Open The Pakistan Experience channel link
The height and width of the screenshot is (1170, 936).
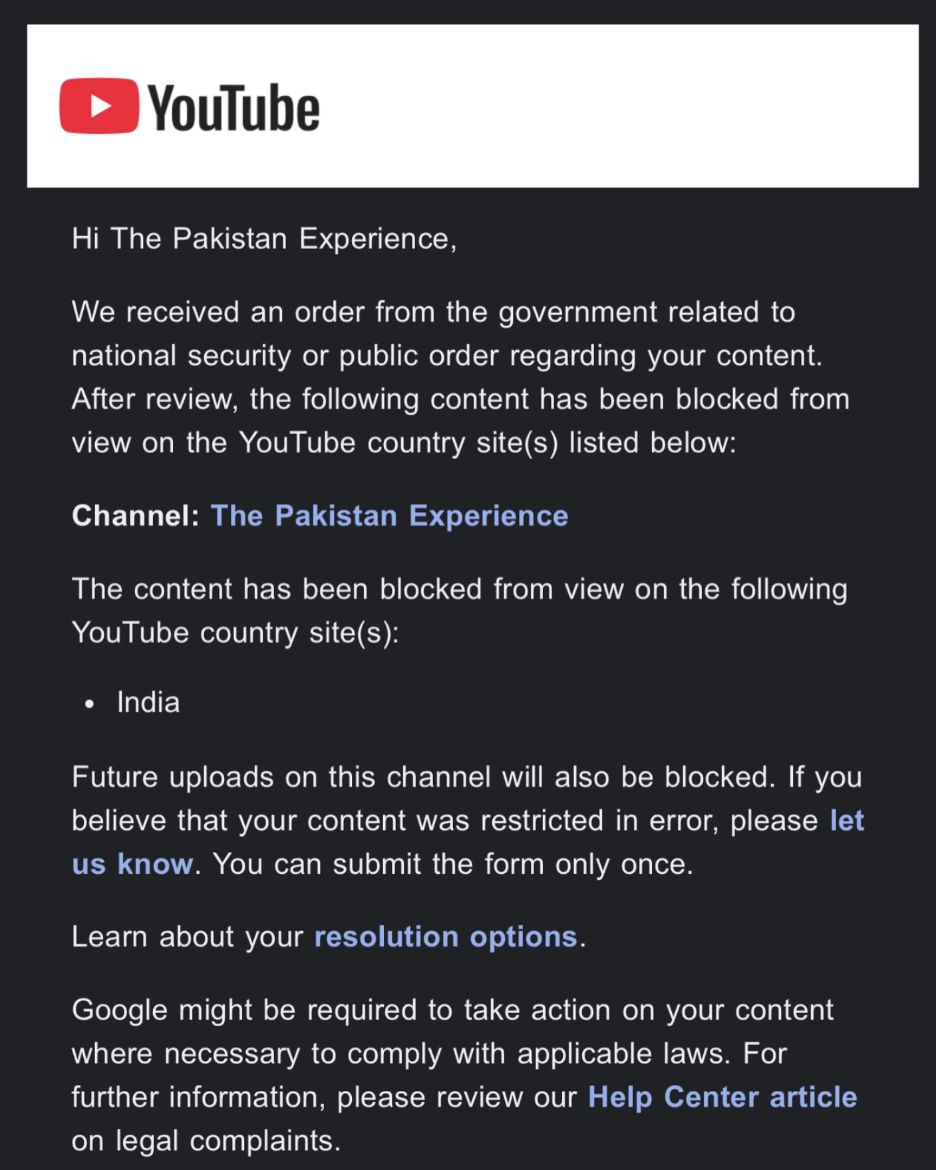pos(389,516)
